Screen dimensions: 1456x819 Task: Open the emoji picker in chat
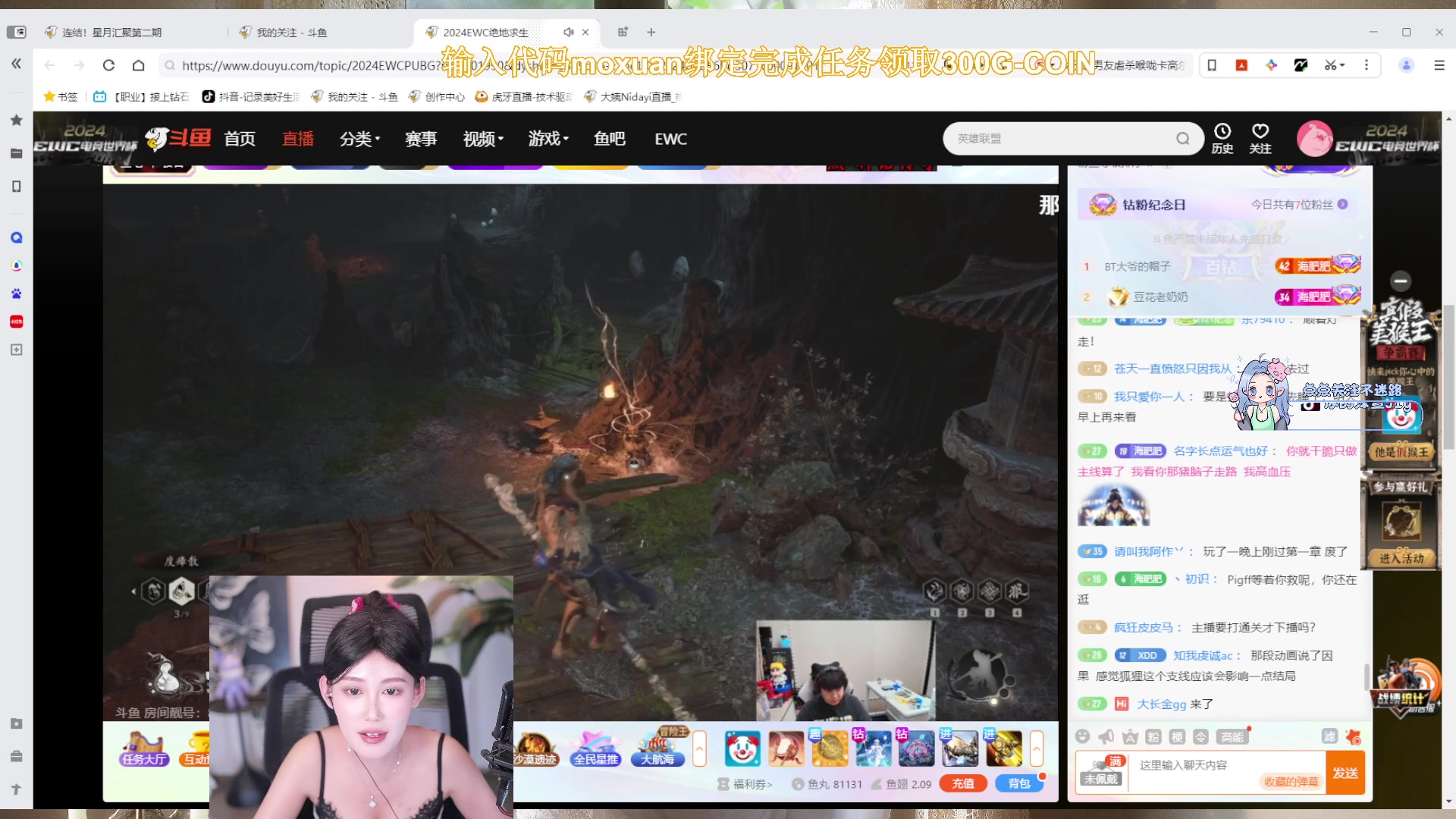point(1083,736)
